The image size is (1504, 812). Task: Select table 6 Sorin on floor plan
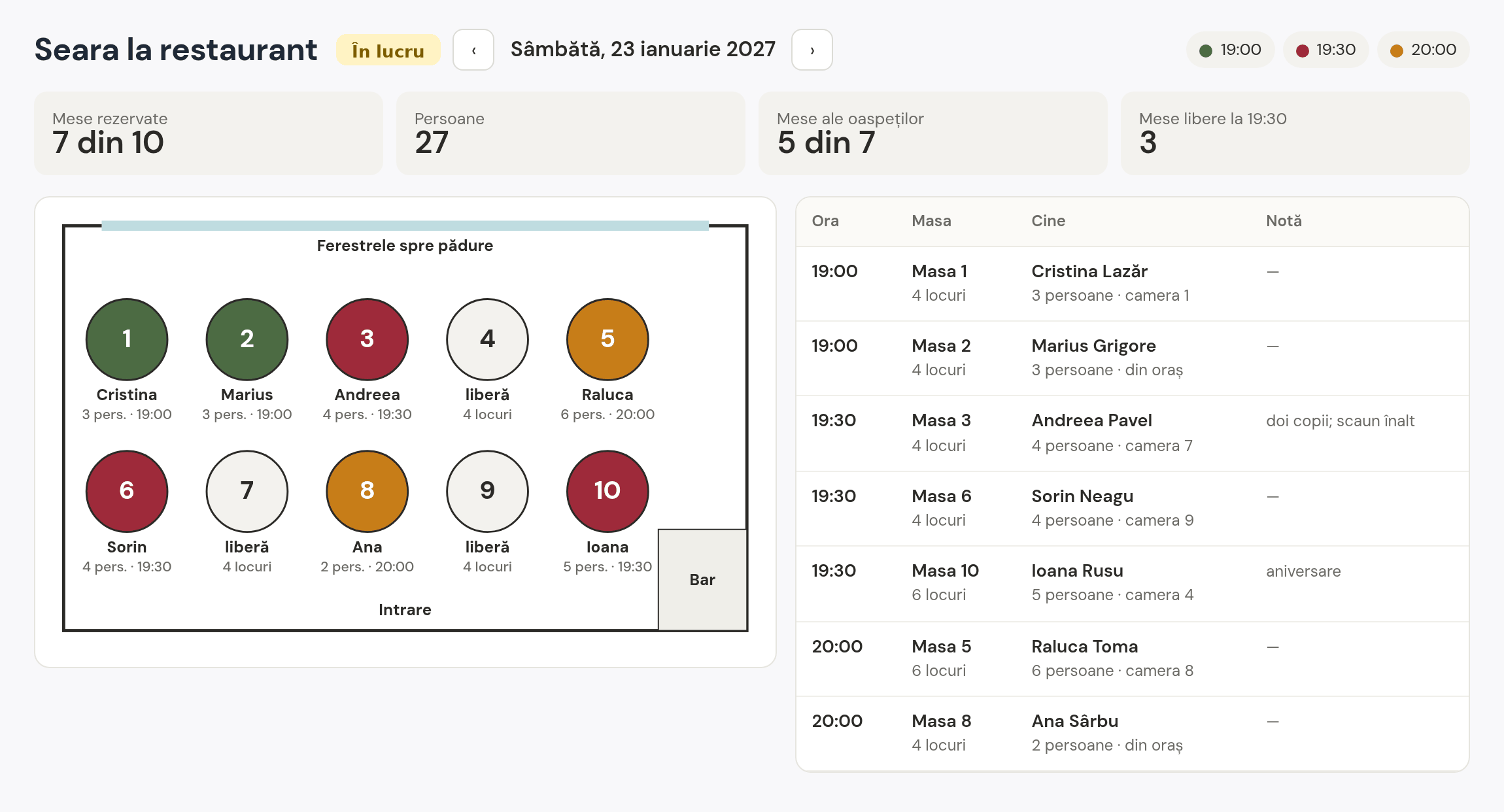[x=127, y=491]
